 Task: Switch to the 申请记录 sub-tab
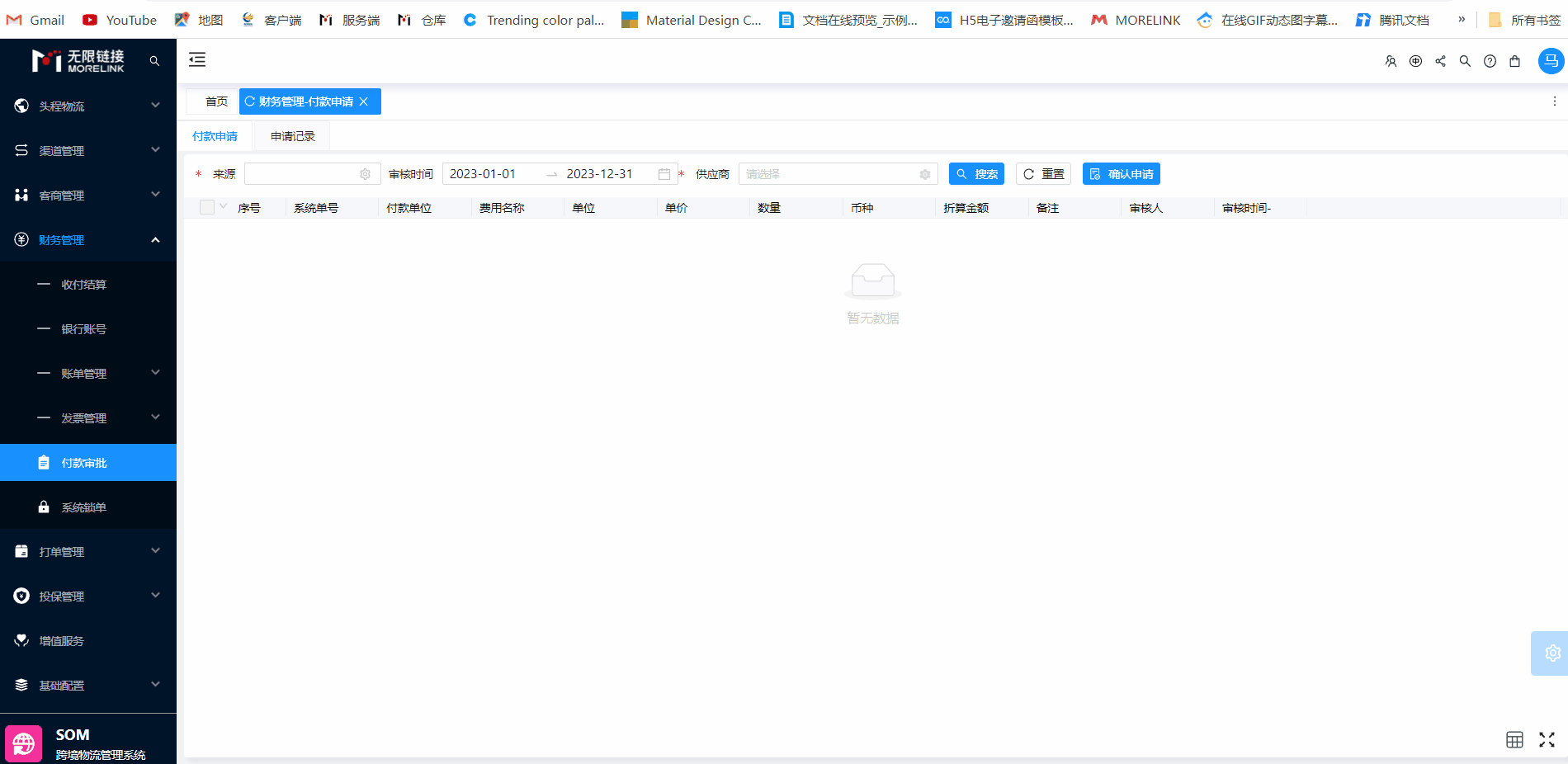click(293, 136)
